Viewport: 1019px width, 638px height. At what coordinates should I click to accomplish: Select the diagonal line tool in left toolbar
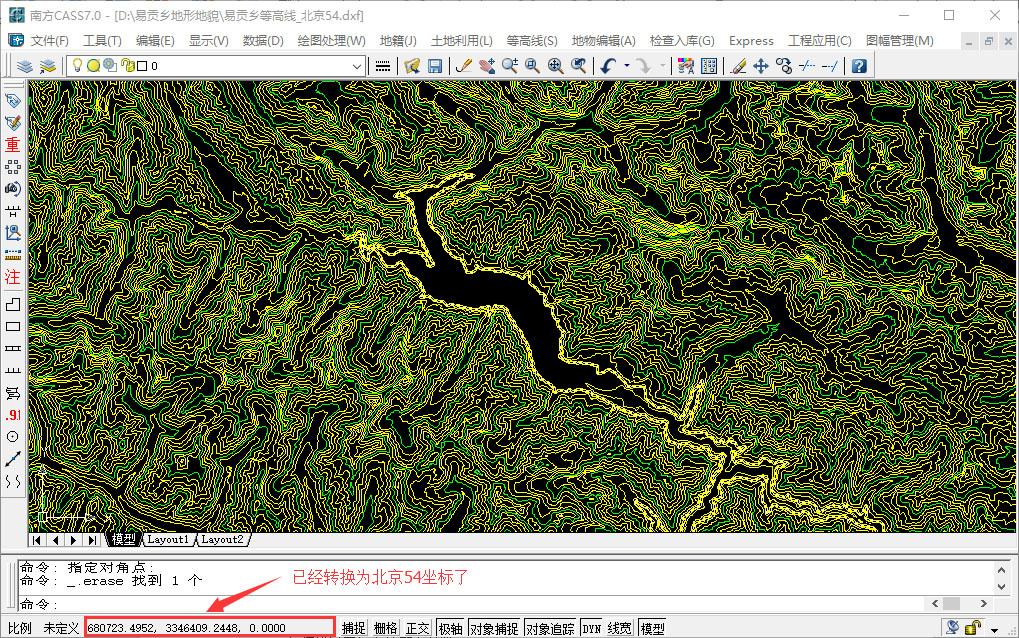click(x=12, y=459)
